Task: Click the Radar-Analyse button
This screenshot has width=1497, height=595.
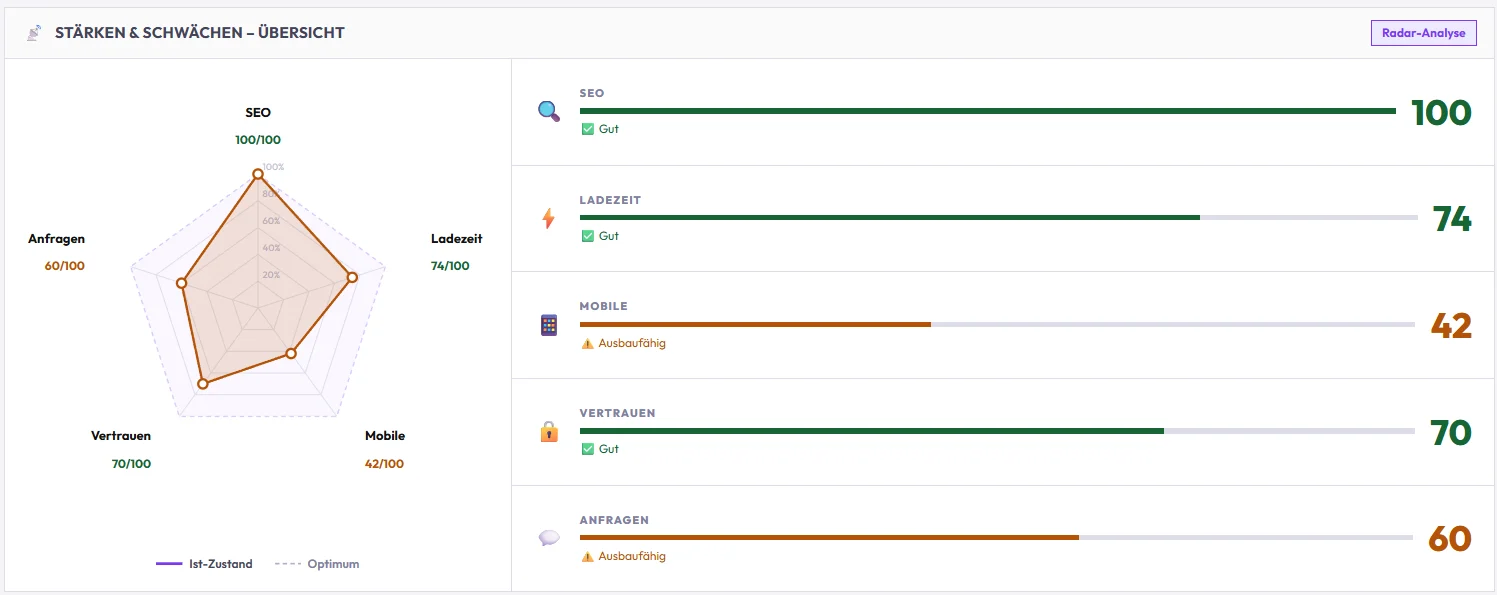Action: click(x=1423, y=33)
